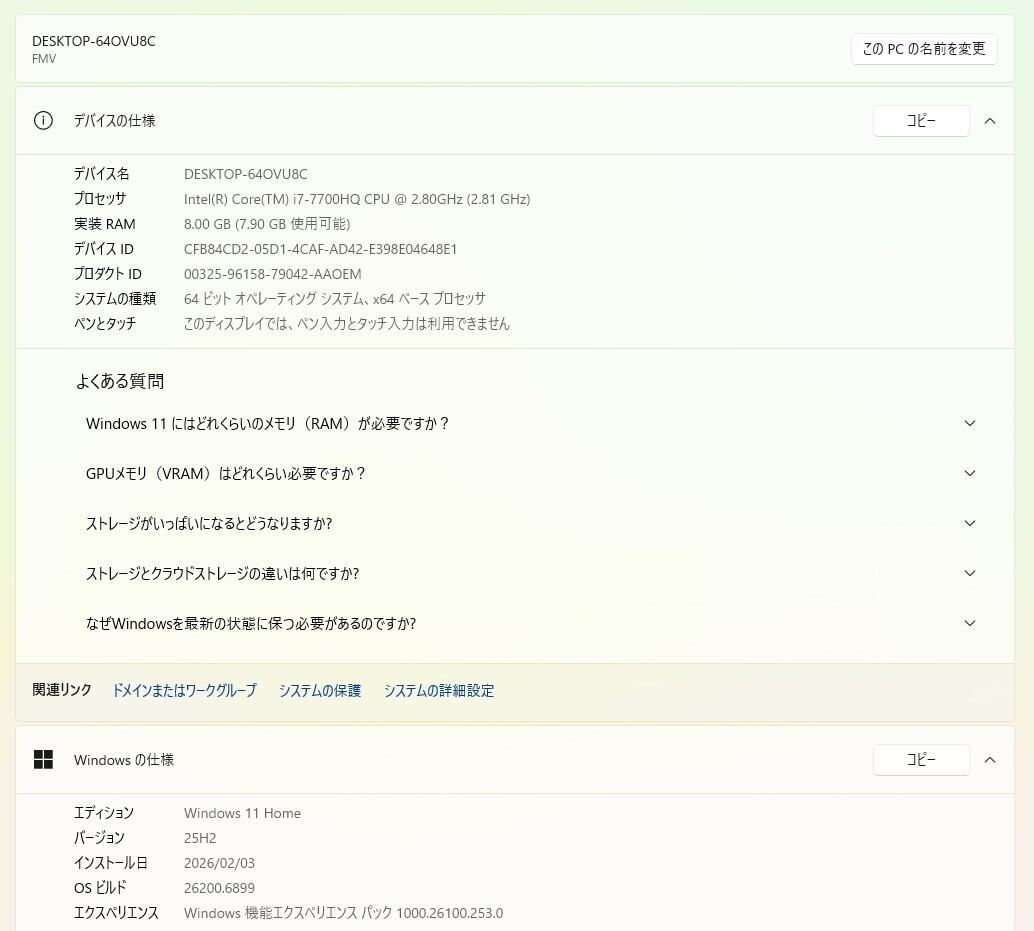Click the OS ビルド value 26200.6899
The height and width of the screenshot is (931, 1034).
[x=219, y=888]
